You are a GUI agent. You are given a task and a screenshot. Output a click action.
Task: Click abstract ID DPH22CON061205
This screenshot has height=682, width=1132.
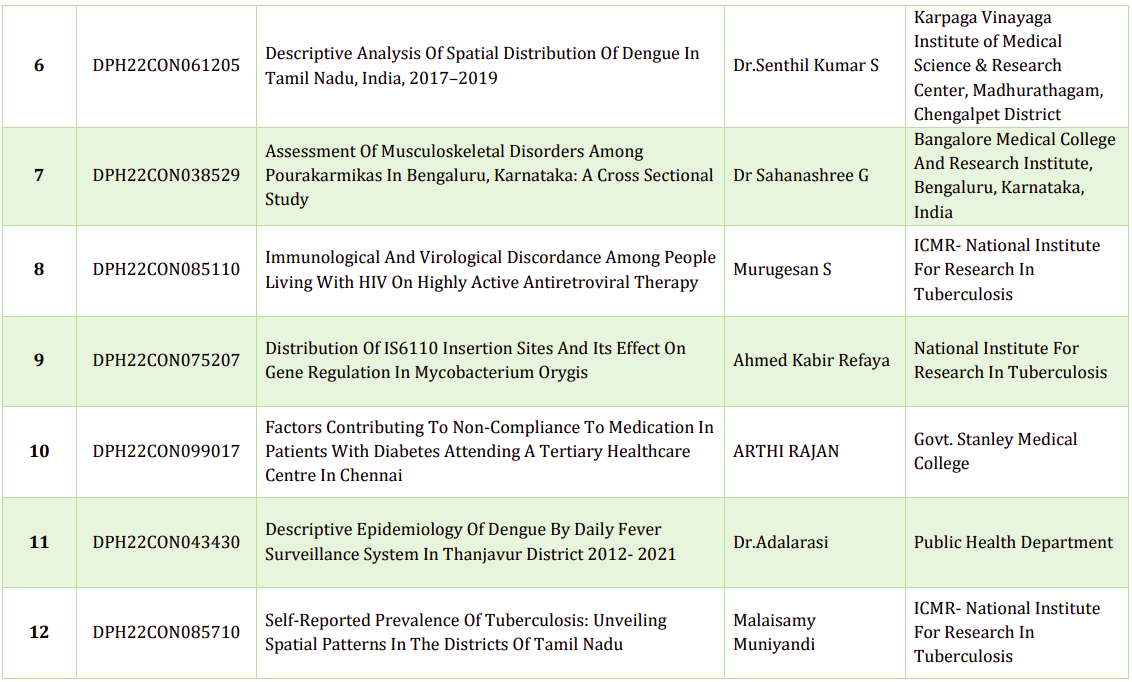click(166, 66)
